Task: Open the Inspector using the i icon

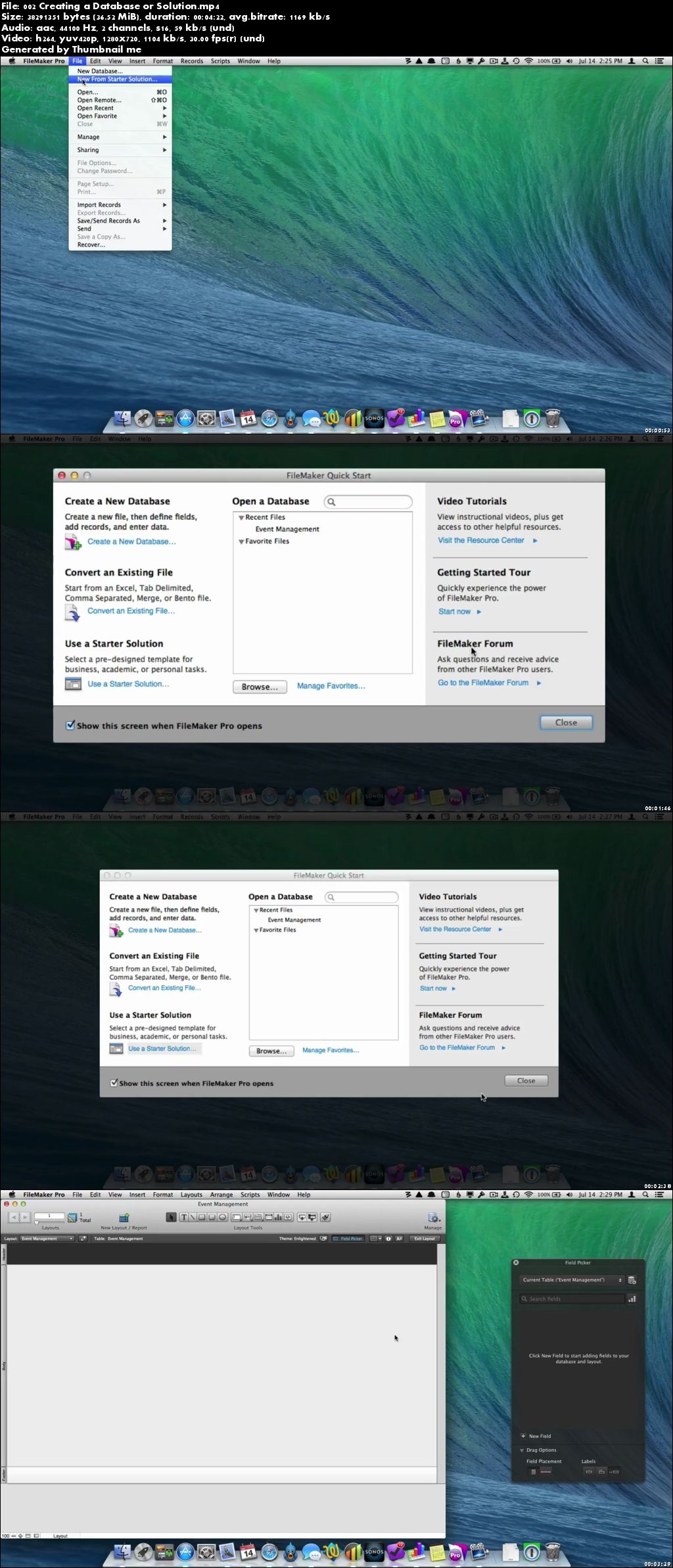Action: (x=388, y=1238)
